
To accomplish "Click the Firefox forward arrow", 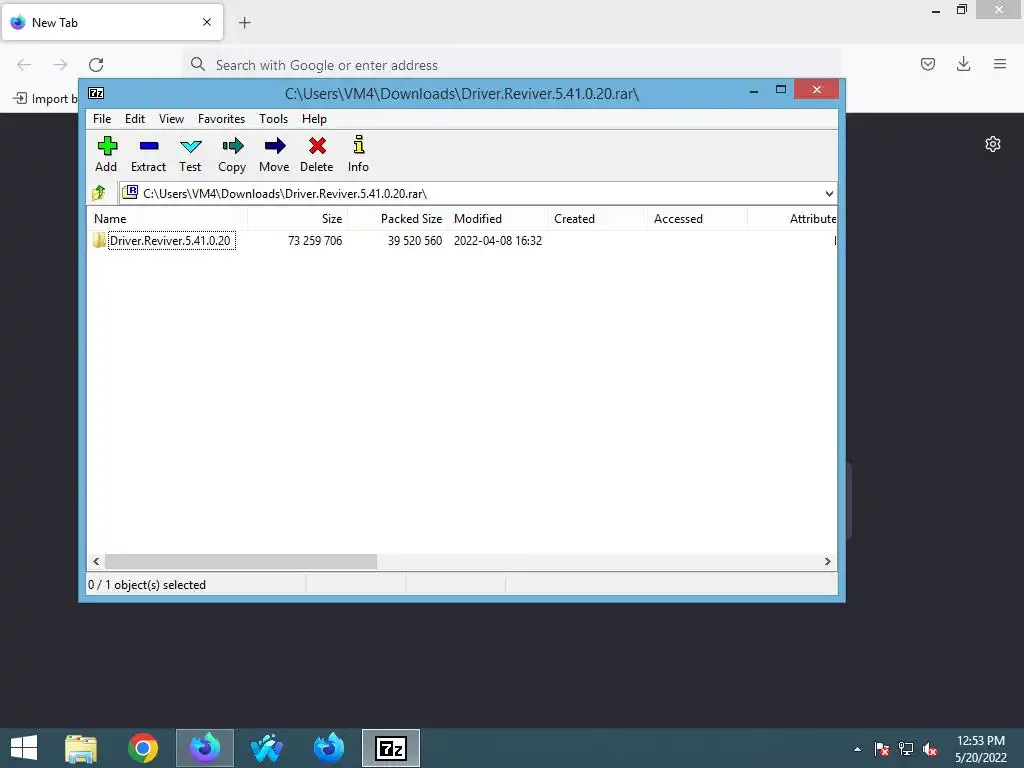I will click(60, 65).
